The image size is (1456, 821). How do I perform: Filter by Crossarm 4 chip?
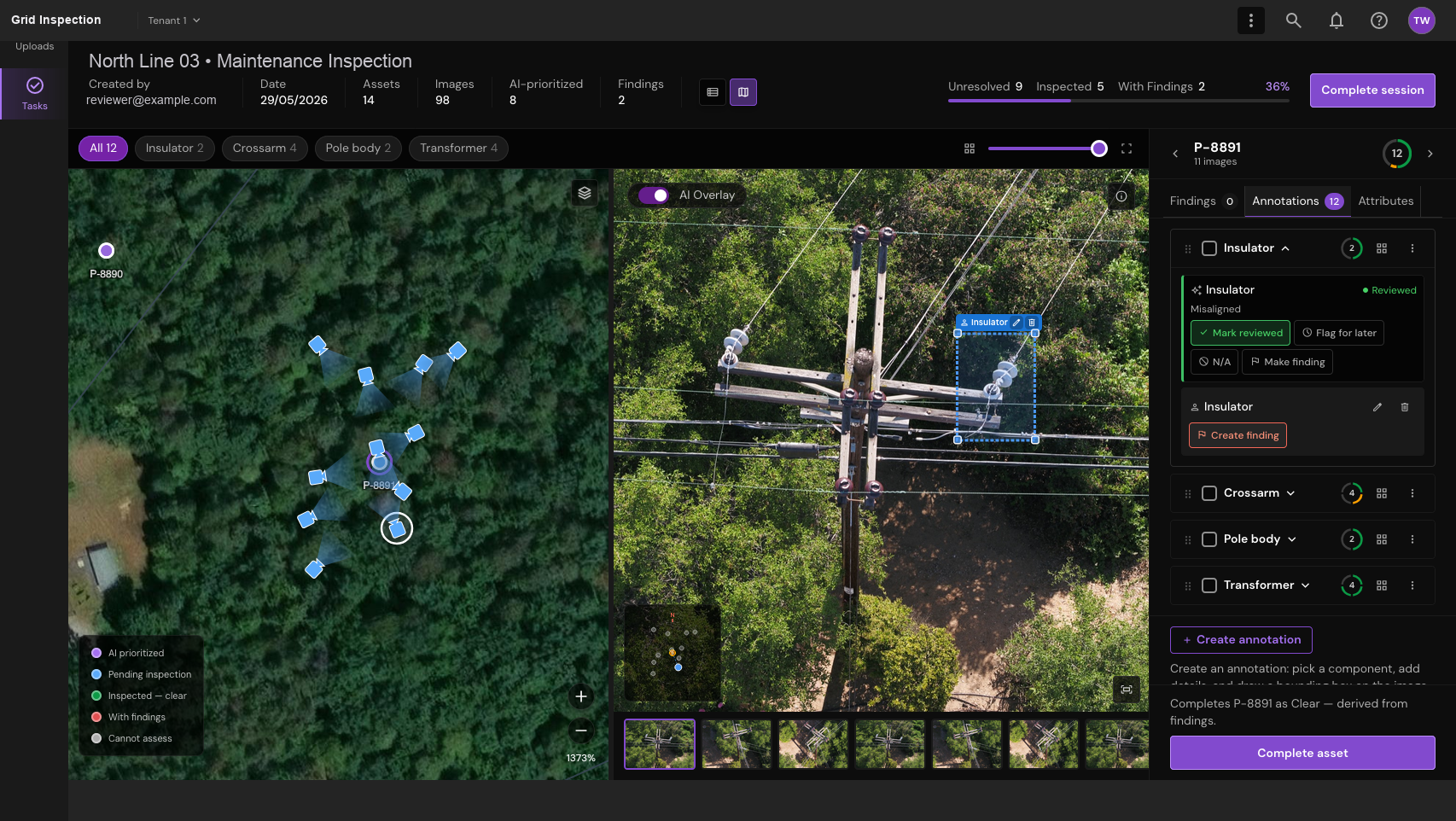tap(265, 148)
